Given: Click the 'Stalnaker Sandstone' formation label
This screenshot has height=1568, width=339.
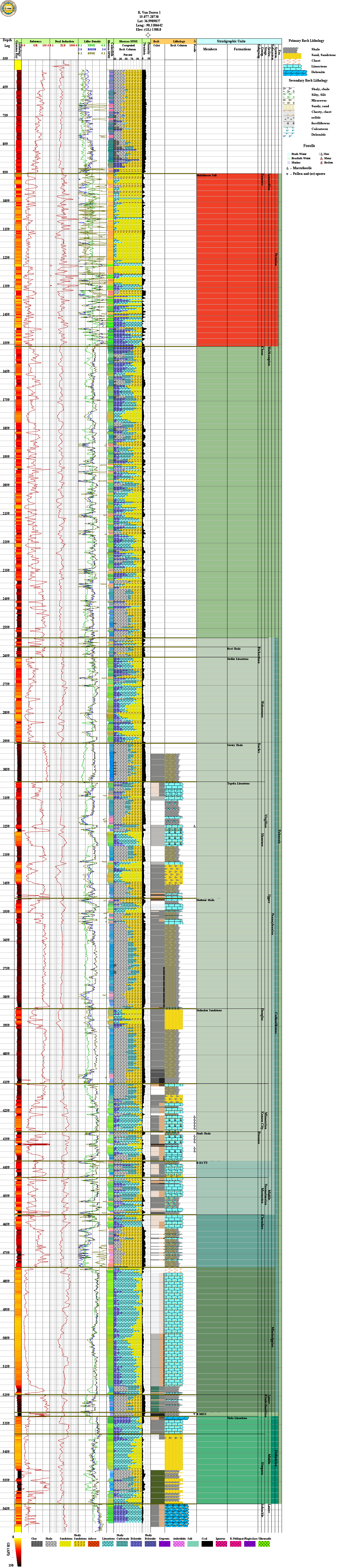Looking at the screenshot, I should click(x=210, y=1010).
